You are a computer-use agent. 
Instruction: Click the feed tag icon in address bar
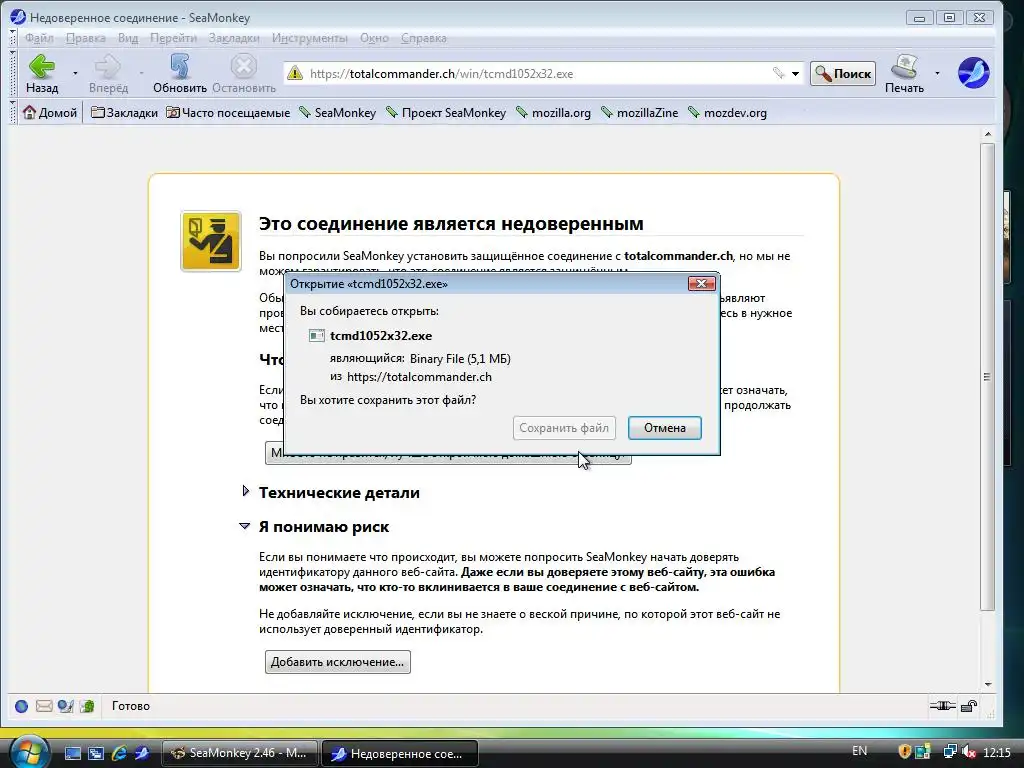tap(778, 73)
